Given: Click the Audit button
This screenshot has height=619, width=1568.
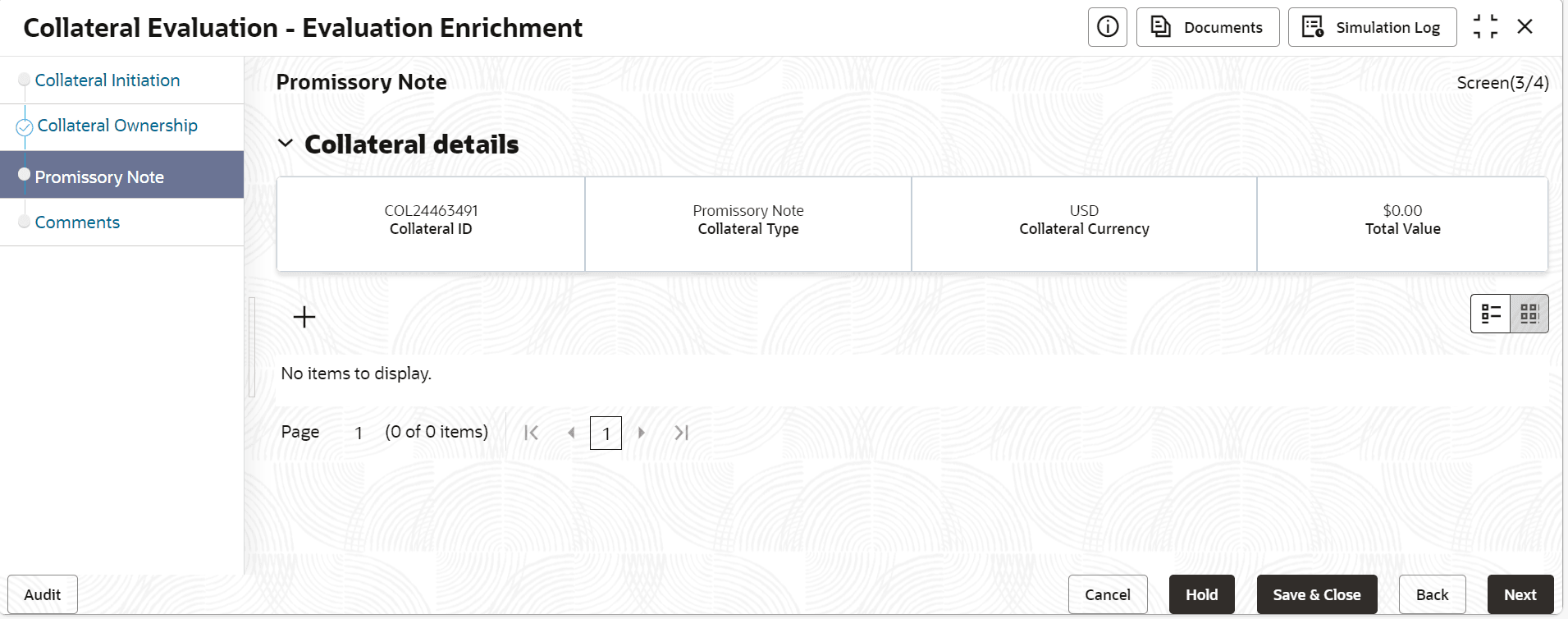Looking at the screenshot, I should pos(43,595).
